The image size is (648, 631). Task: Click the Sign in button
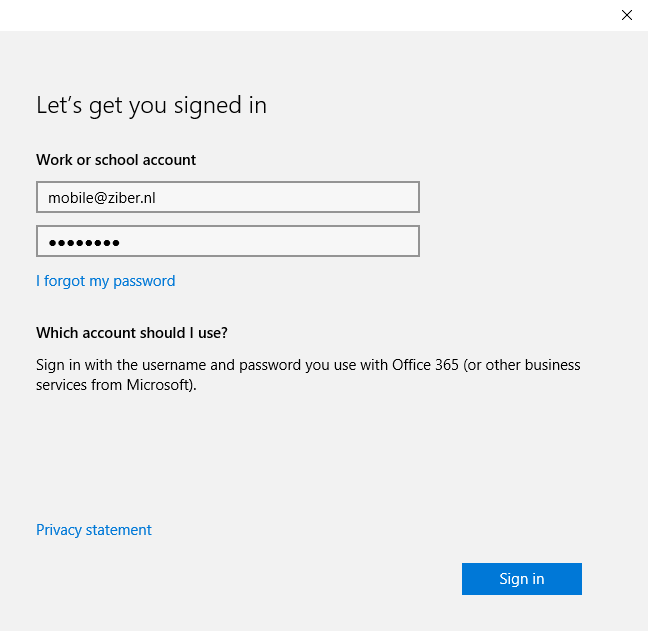tap(522, 579)
